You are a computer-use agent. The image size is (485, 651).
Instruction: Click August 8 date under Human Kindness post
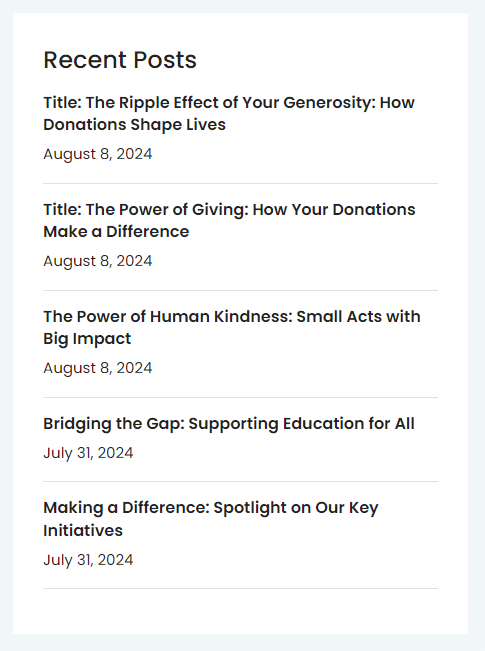coord(98,368)
